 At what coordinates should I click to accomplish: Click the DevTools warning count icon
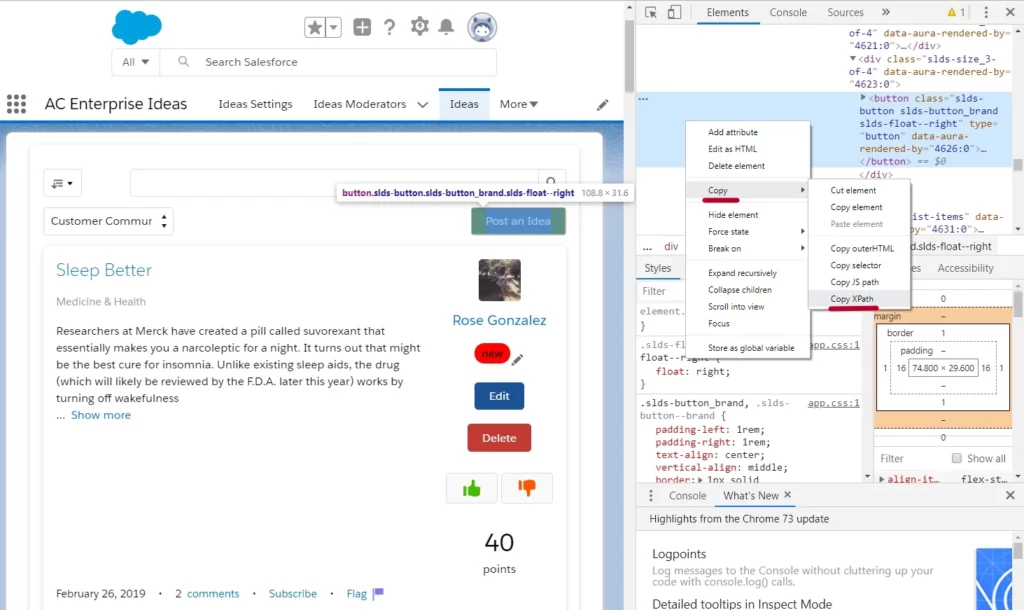956,12
